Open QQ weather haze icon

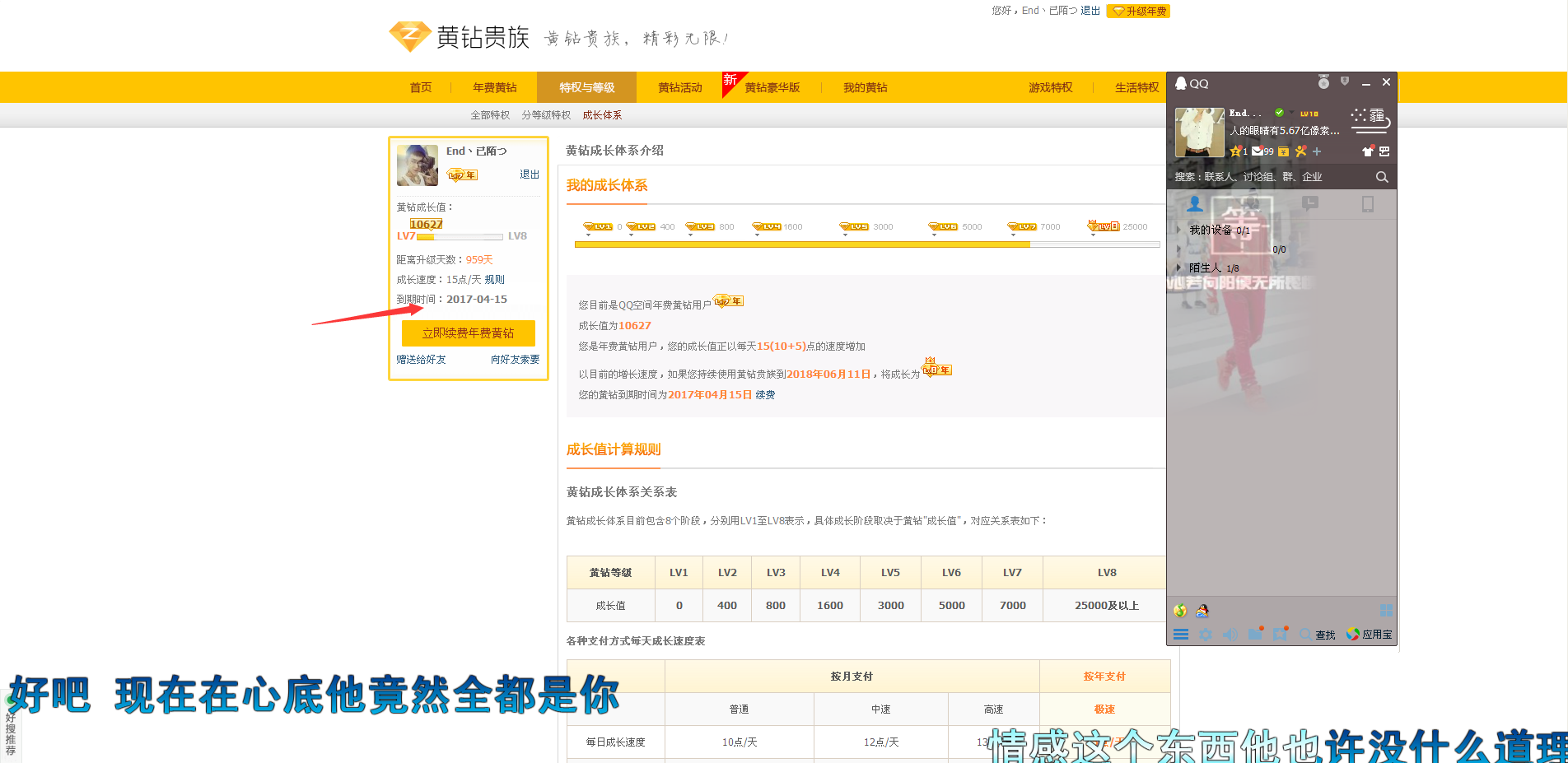click(x=1370, y=119)
